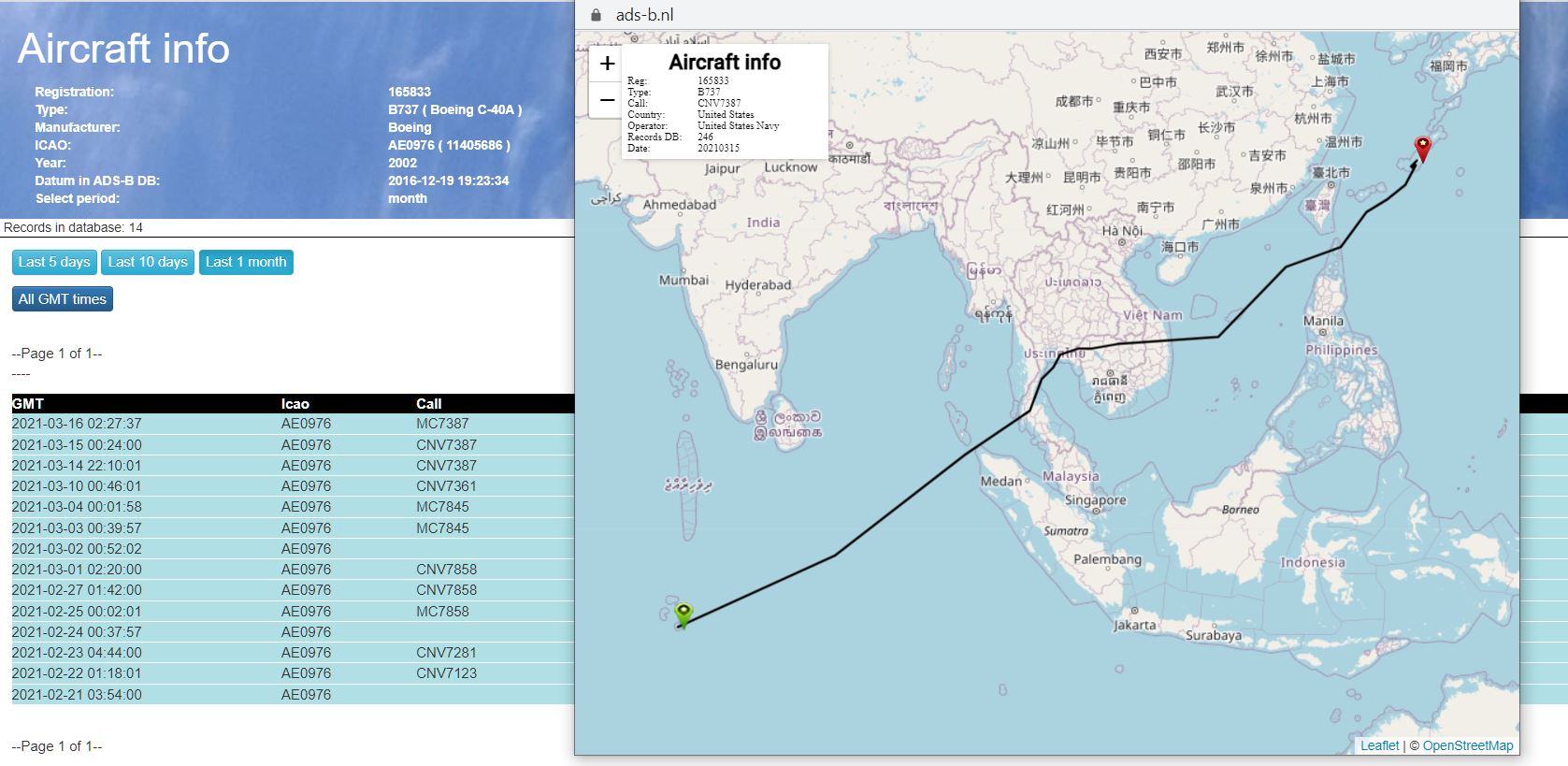Click callsign MC7858 in the table
Screen dimensions: 1568x766
coord(442,612)
